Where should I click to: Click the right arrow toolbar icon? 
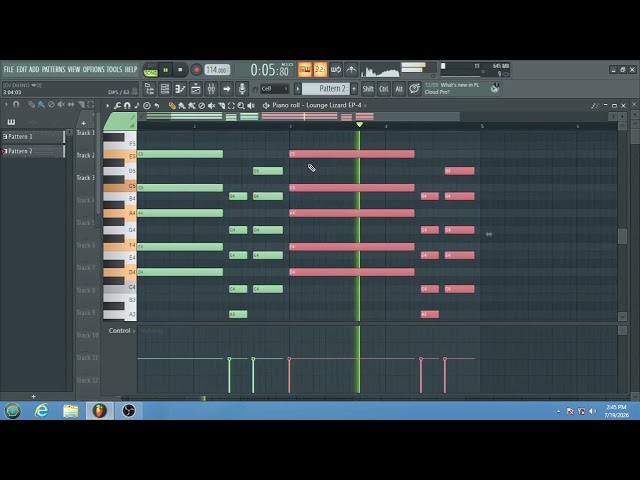[x=227, y=89]
